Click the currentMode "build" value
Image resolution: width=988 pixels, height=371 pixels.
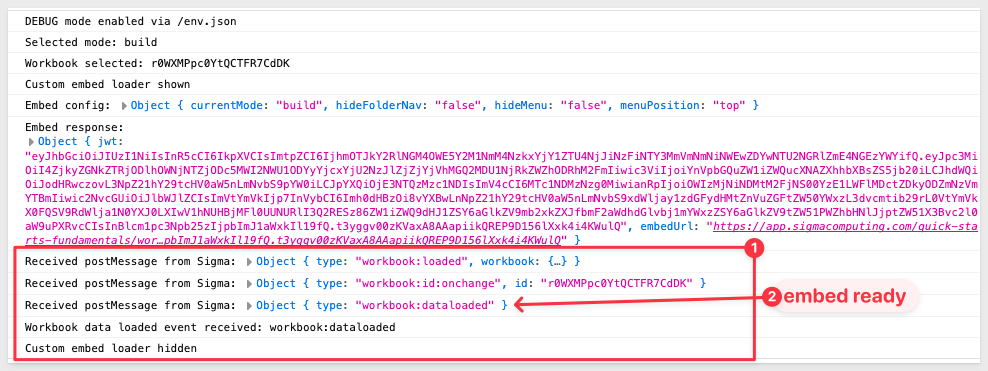(x=300, y=105)
